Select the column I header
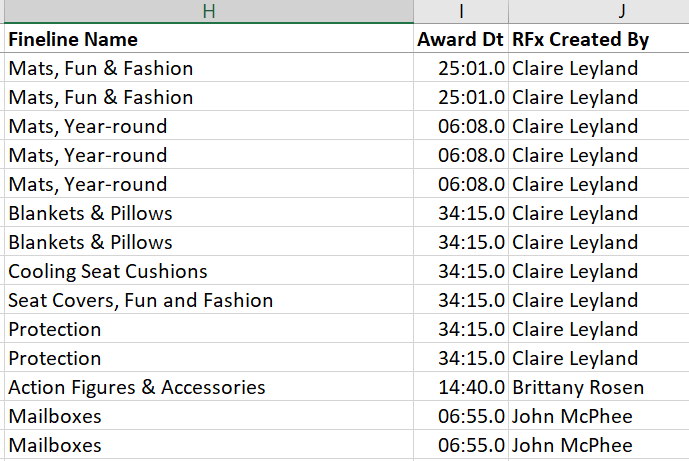 point(461,11)
